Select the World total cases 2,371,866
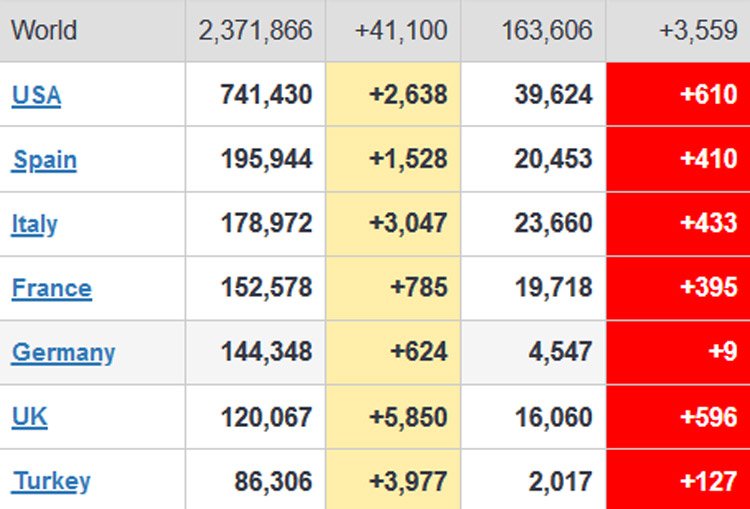750x509 pixels. pyautogui.click(x=255, y=30)
